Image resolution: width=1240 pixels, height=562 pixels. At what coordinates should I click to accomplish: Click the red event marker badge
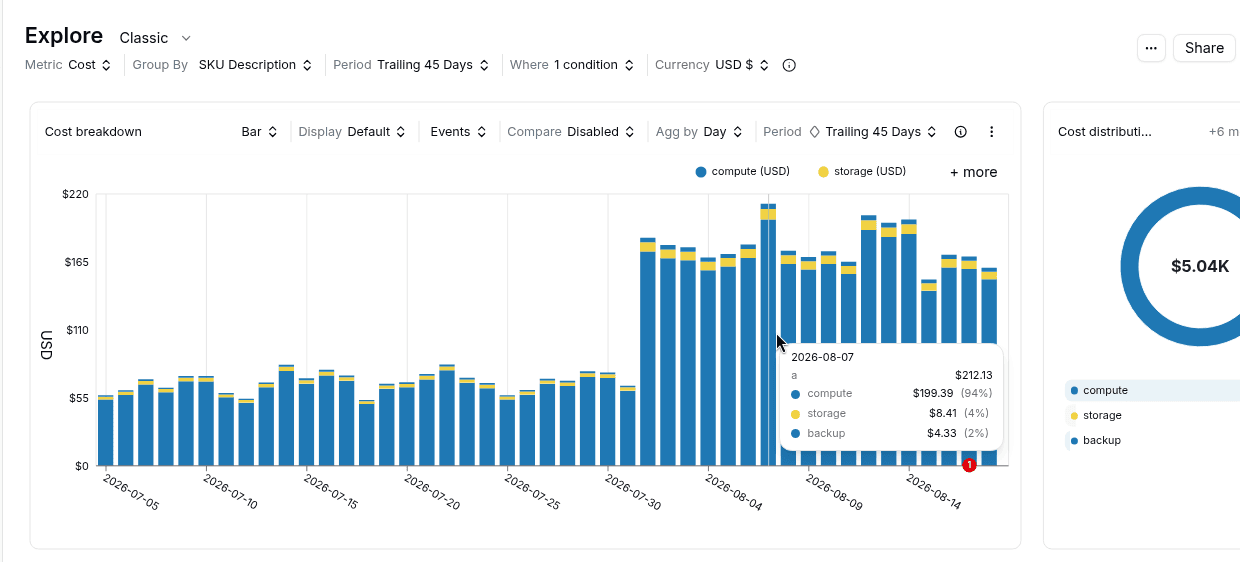click(x=969, y=465)
